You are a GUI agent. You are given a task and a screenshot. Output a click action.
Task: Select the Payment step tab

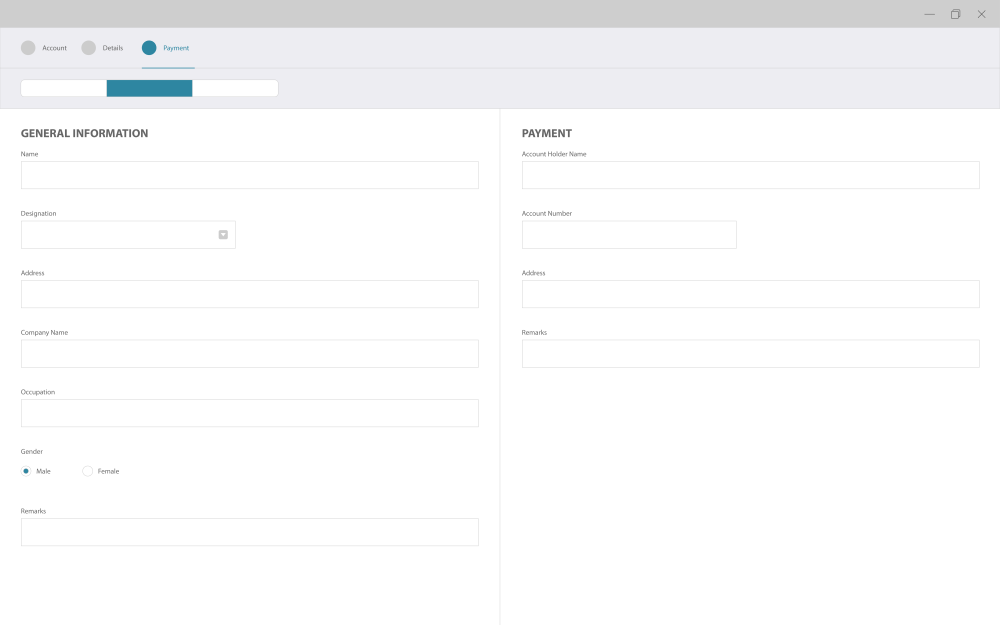click(x=166, y=48)
